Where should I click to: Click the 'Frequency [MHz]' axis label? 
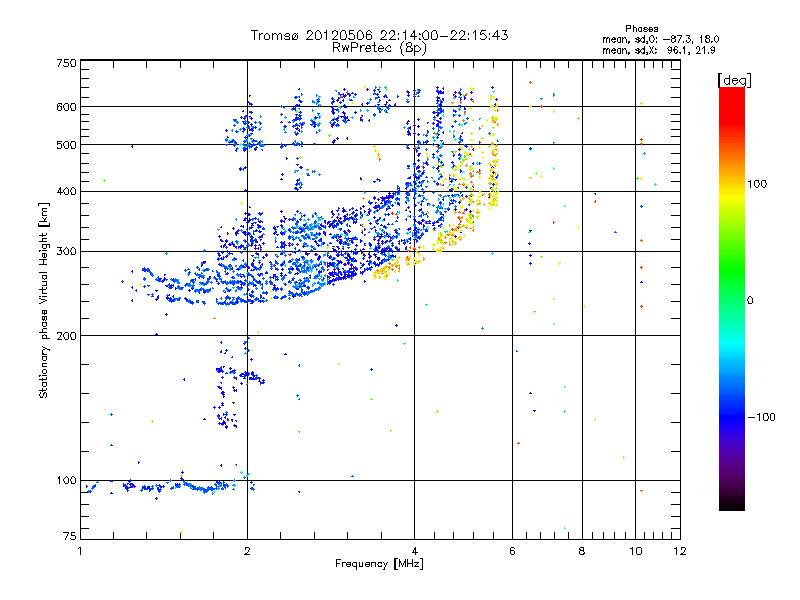point(379,564)
